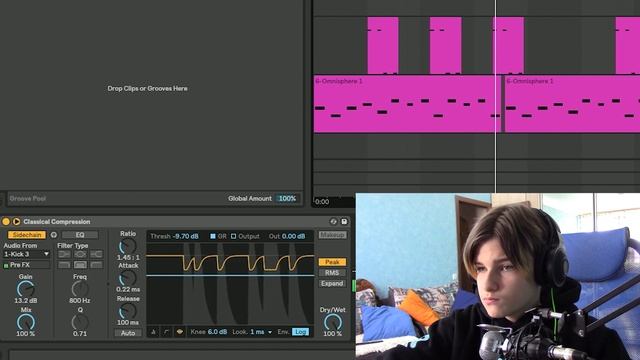Image resolution: width=640 pixels, height=360 pixels.
Task: Toggle the Auto release button
Action: (128, 333)
